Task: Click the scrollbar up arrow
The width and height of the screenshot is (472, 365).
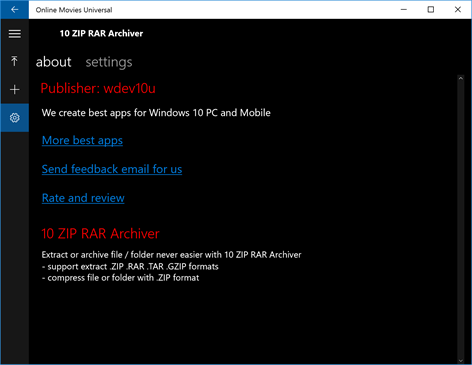Action: coord(461,79)
